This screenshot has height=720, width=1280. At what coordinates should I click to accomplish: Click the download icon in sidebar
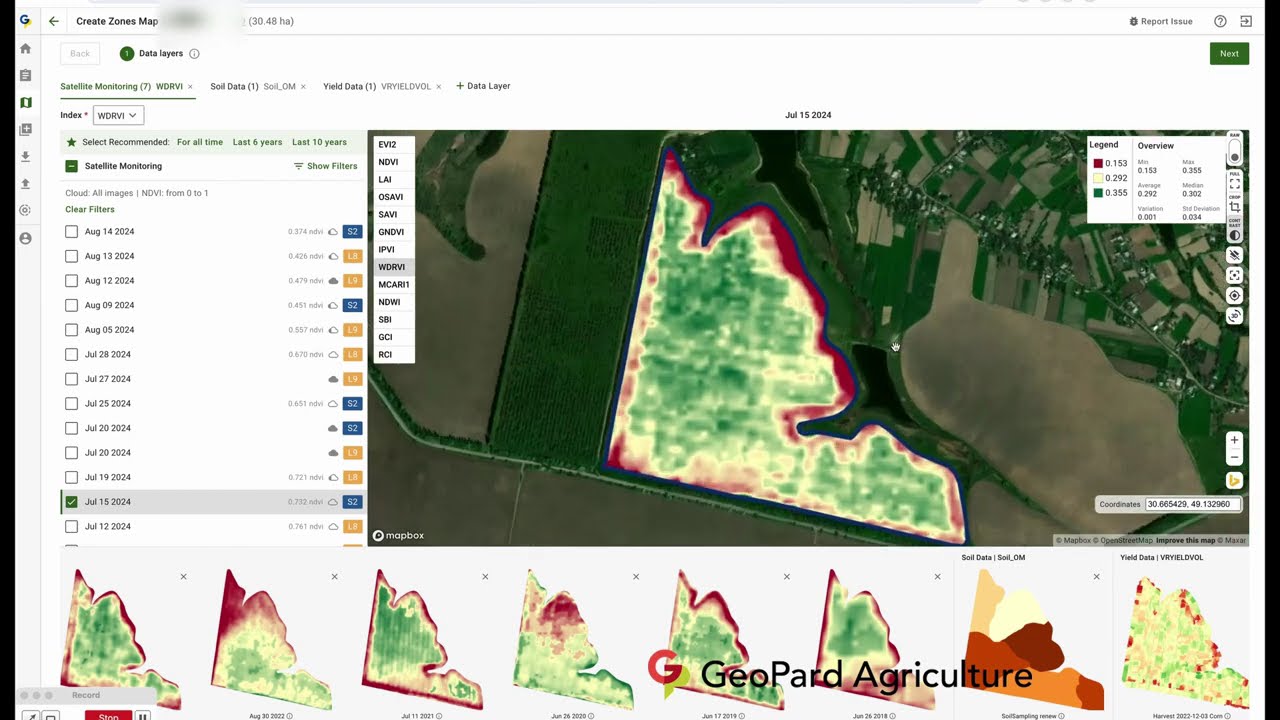pyautogui.click(x=25, y=156)
